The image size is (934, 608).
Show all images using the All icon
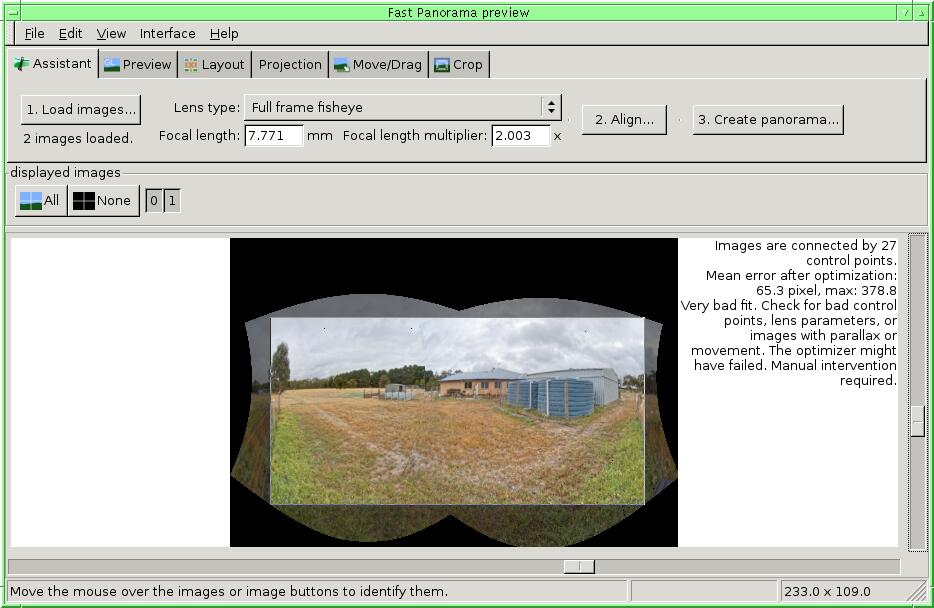click(x=31, y=201)
